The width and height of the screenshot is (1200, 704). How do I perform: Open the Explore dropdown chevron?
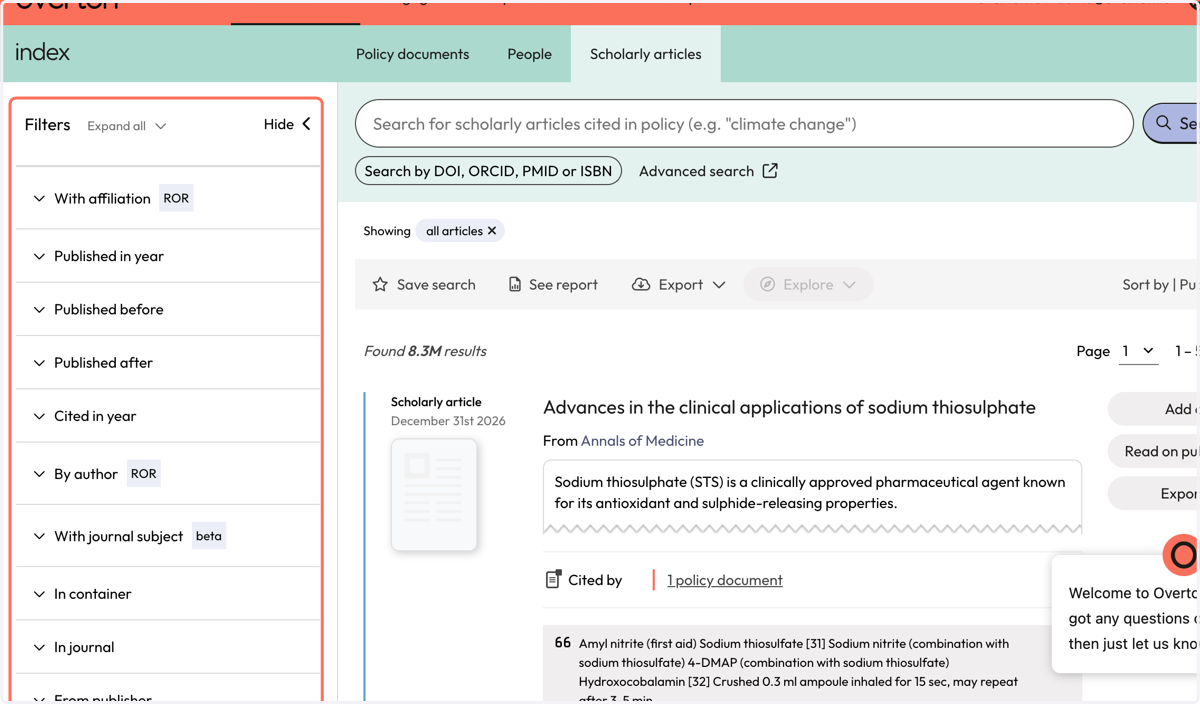pyautogui.click(x=849, y=285)
